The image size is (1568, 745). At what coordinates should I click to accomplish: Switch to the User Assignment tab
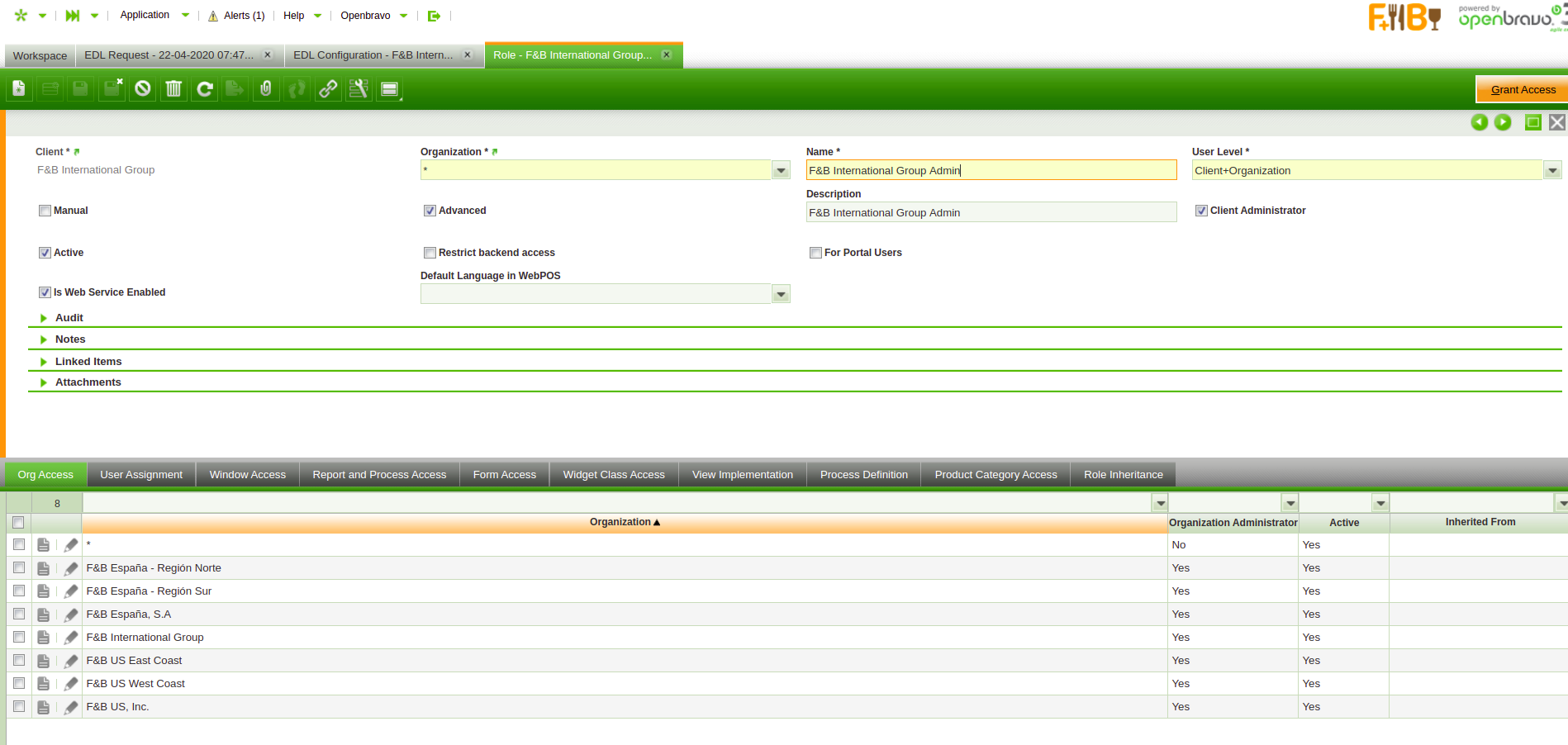coord(141,475)
